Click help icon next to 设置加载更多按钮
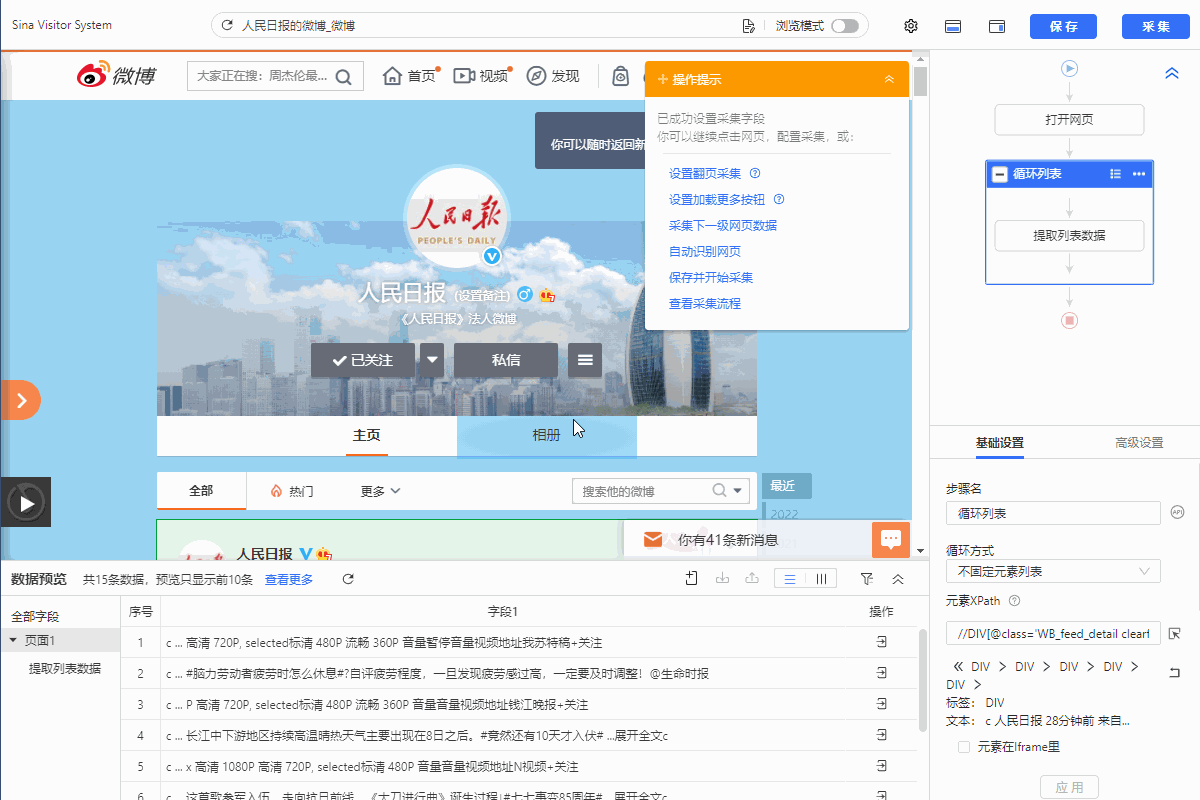The height and width of the screenshot is (800, 1200). point(779,199)
